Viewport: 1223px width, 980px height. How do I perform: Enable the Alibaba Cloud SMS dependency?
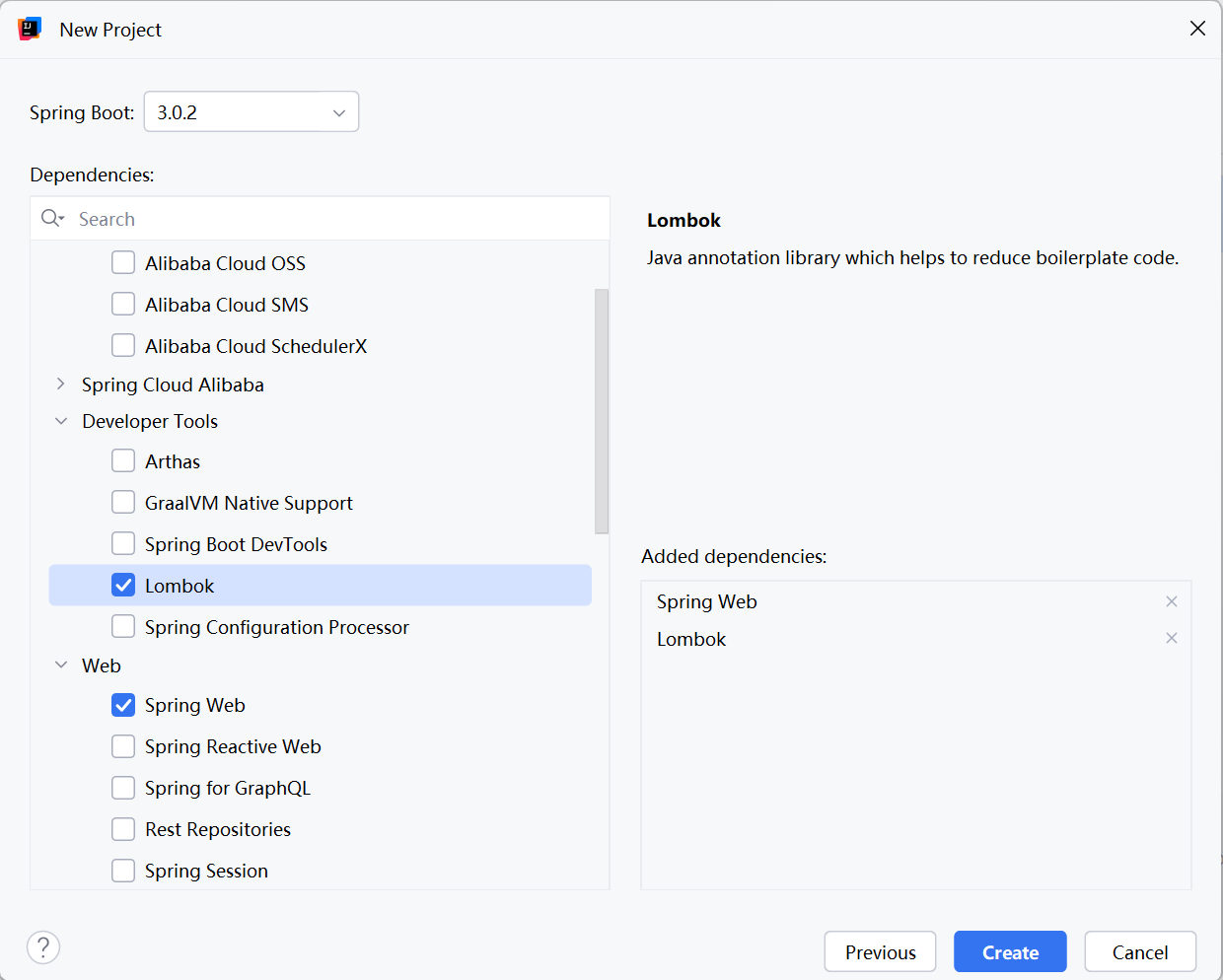coord(123,304)
